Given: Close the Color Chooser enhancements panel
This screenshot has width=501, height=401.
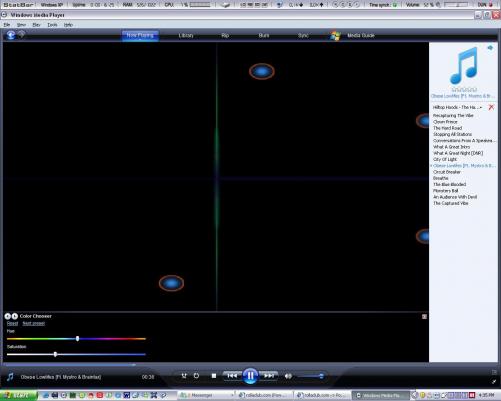Looking at the screenshot, I should 424,316.
